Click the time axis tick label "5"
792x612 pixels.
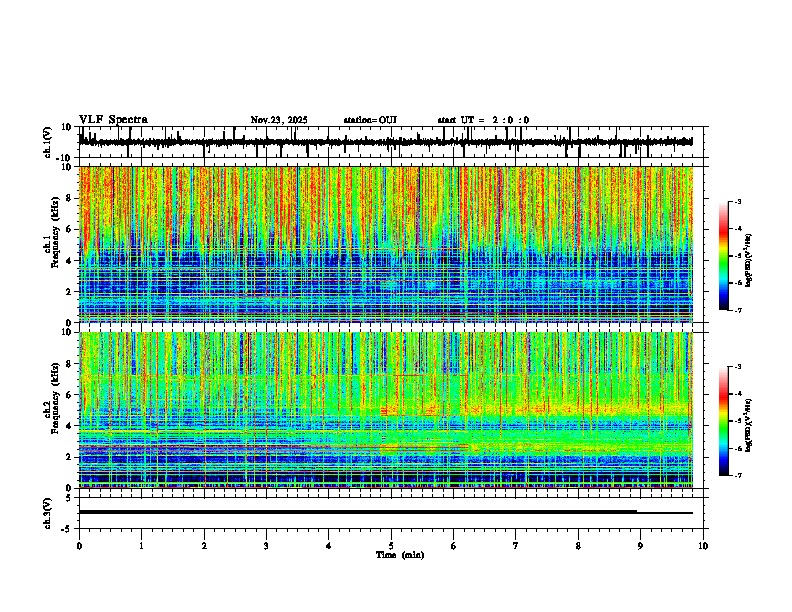[x=391, y=546]
